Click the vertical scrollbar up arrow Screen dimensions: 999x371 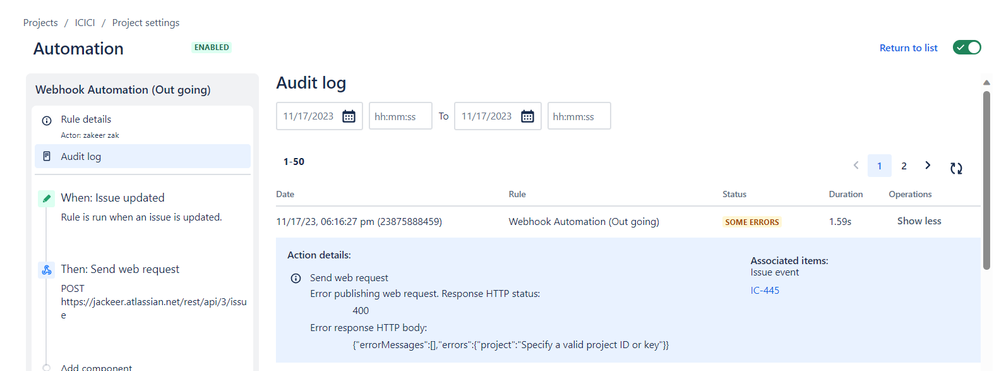[x=987, y=83]
